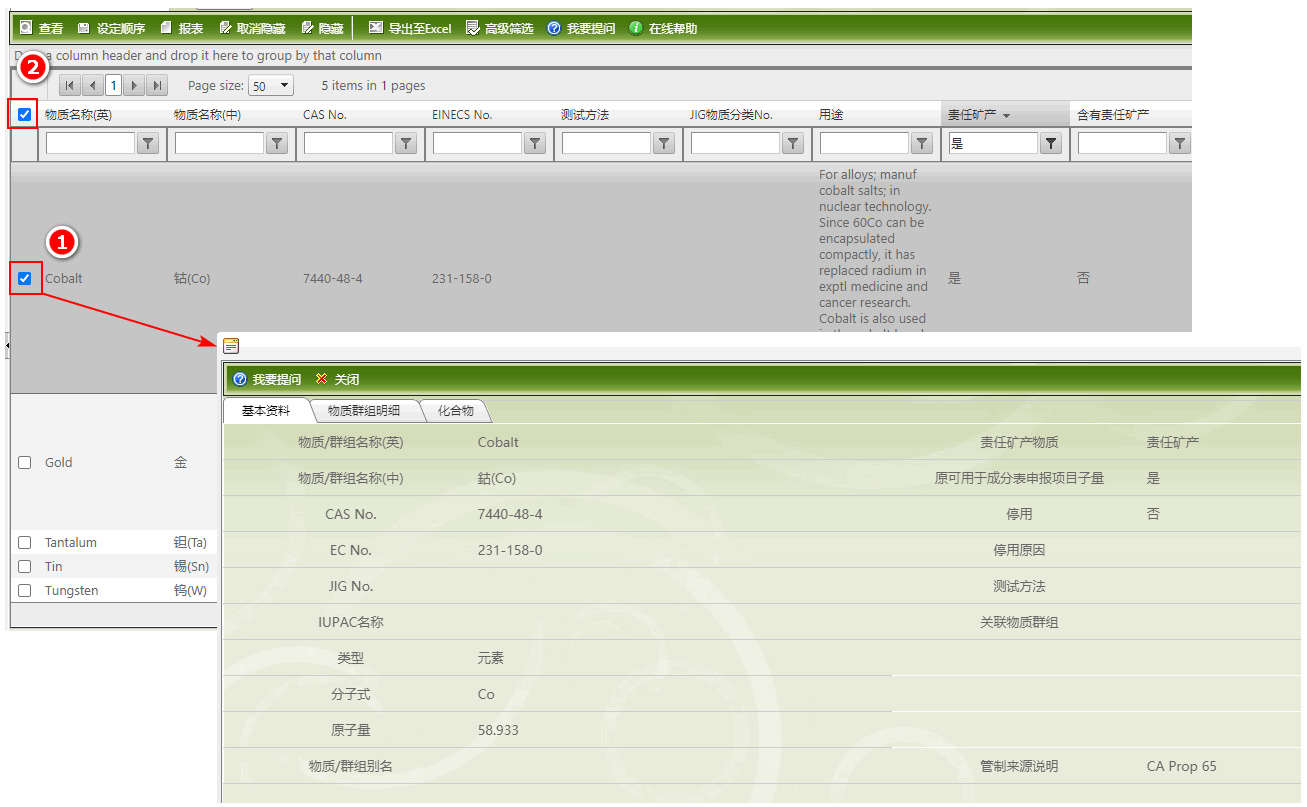Check the Tantalum row checkbox
Screen dimensions: 1307x807
(25, 543)
